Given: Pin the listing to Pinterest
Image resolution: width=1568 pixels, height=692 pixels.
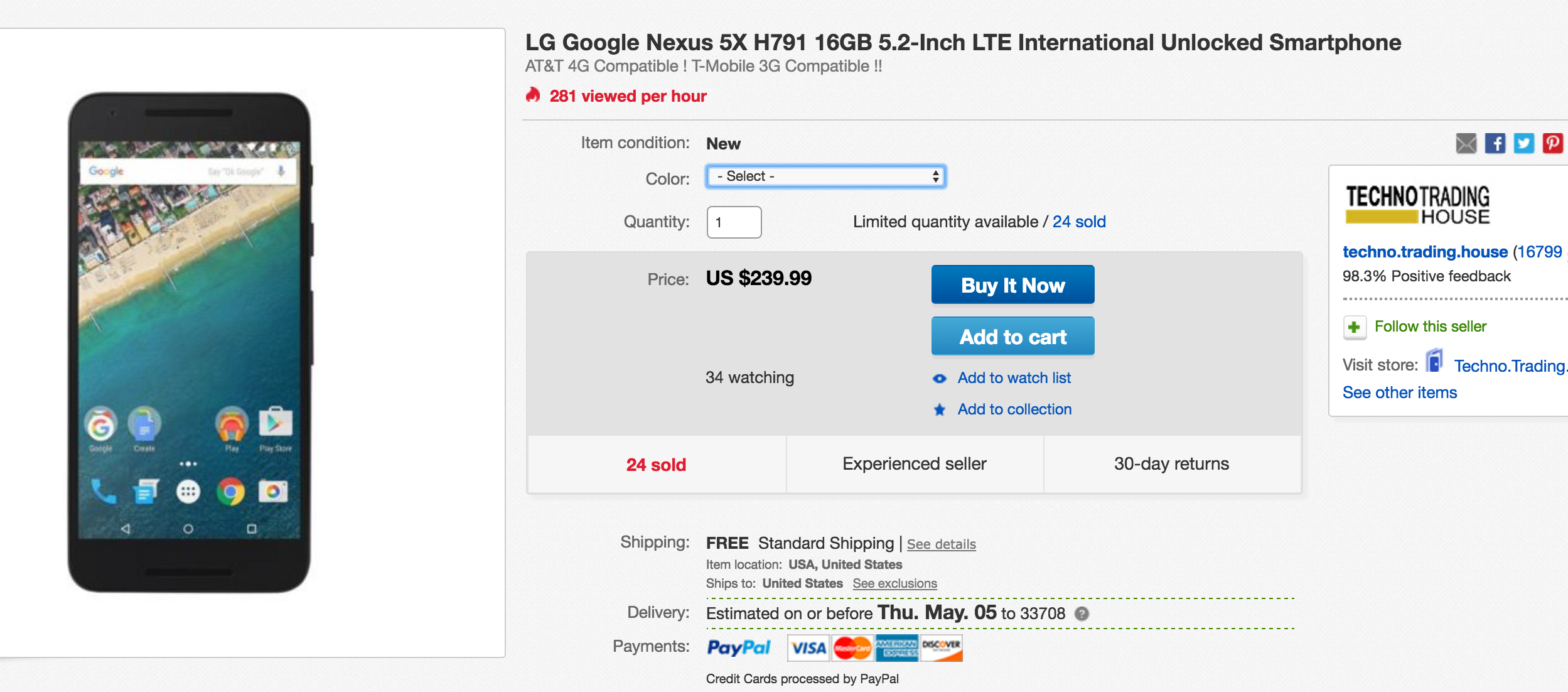Looking at the screenshot, I should coord(1552,143).
